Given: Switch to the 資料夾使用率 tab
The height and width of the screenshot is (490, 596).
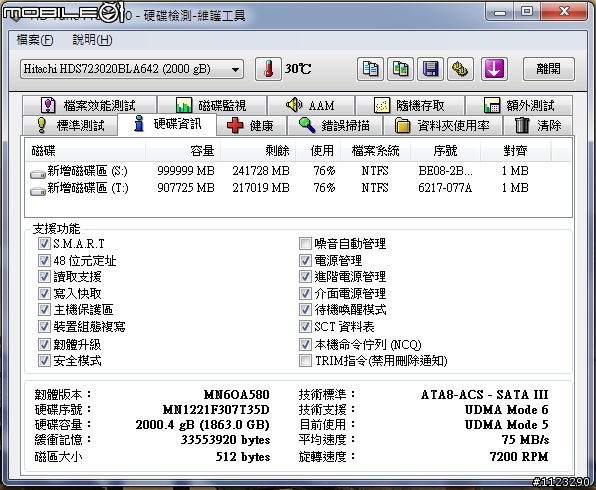Looking at the screenshot, I should coord(442,125).
